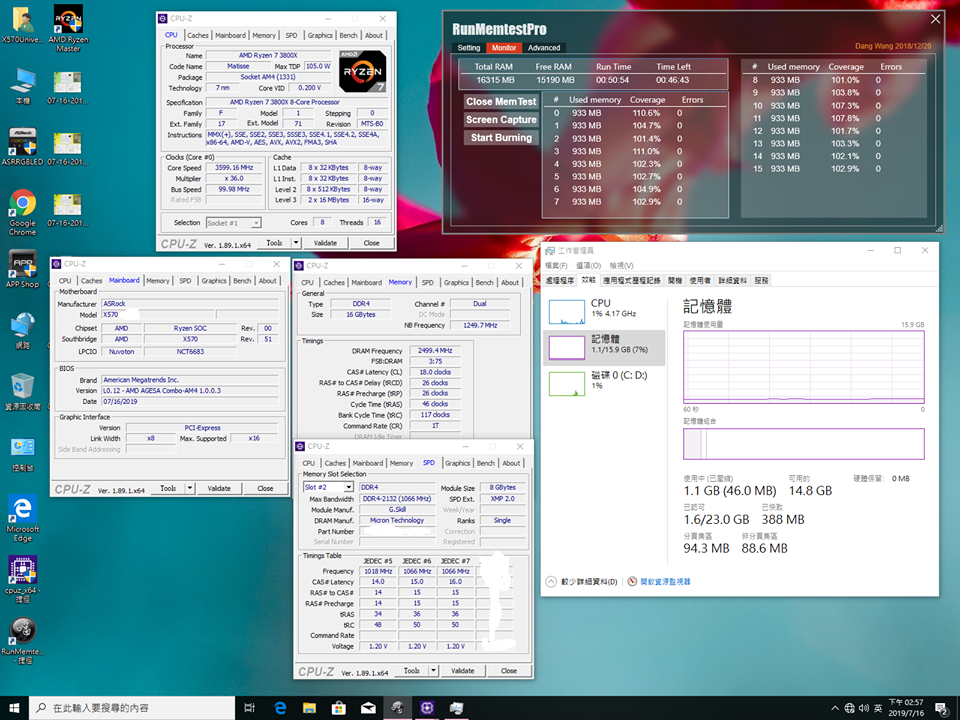Click Tools button in CPU-Z Mainboard window
The height and width of the screenshot is (720, 960).
168,489
